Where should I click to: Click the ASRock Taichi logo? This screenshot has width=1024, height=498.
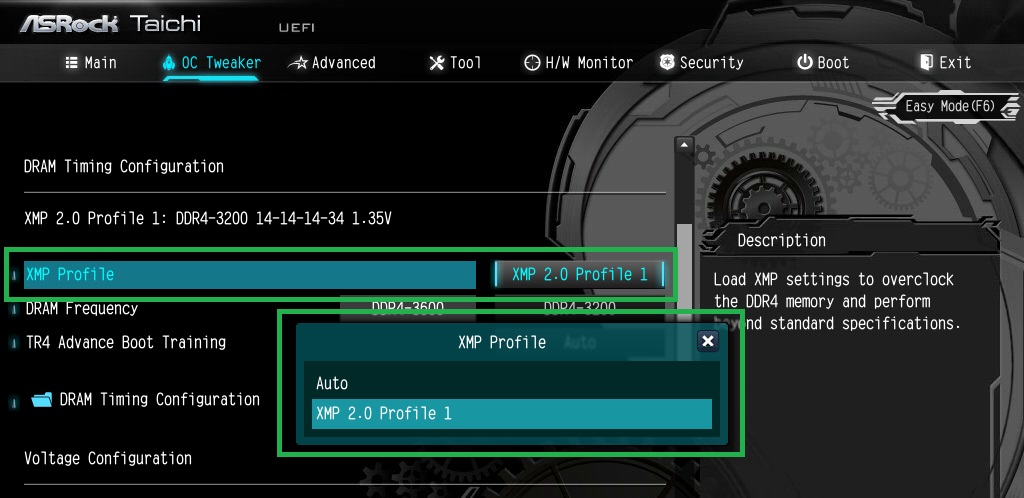(x=110, y=23)
